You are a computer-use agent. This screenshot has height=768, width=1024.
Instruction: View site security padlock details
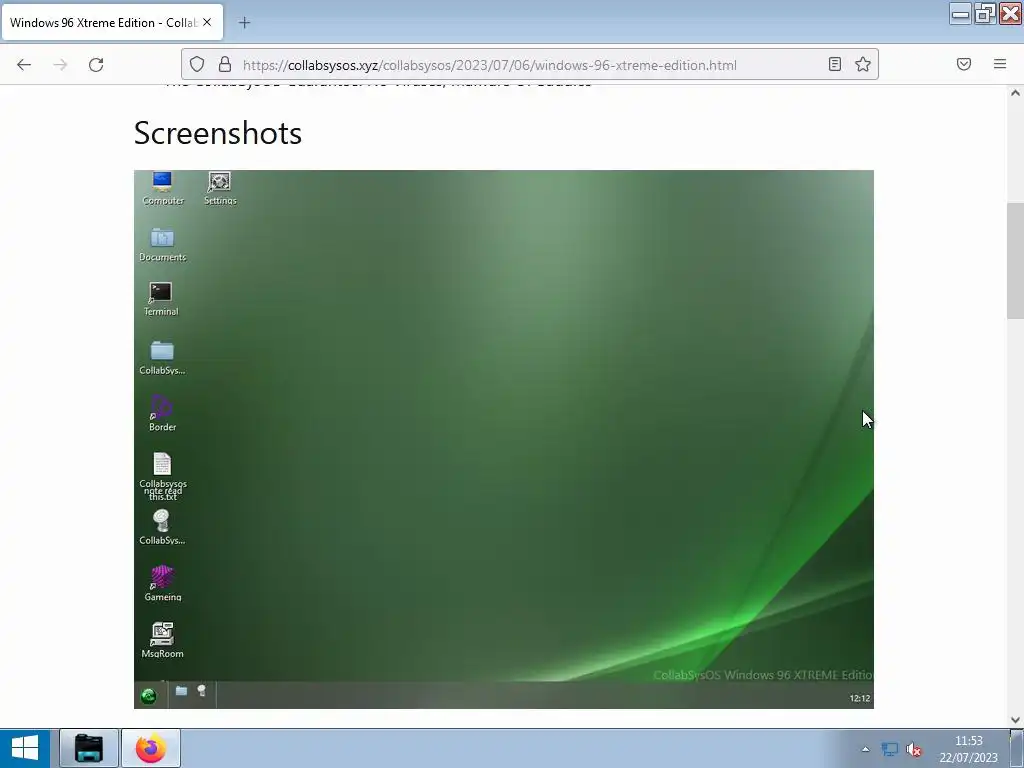[x=225, y=64]
